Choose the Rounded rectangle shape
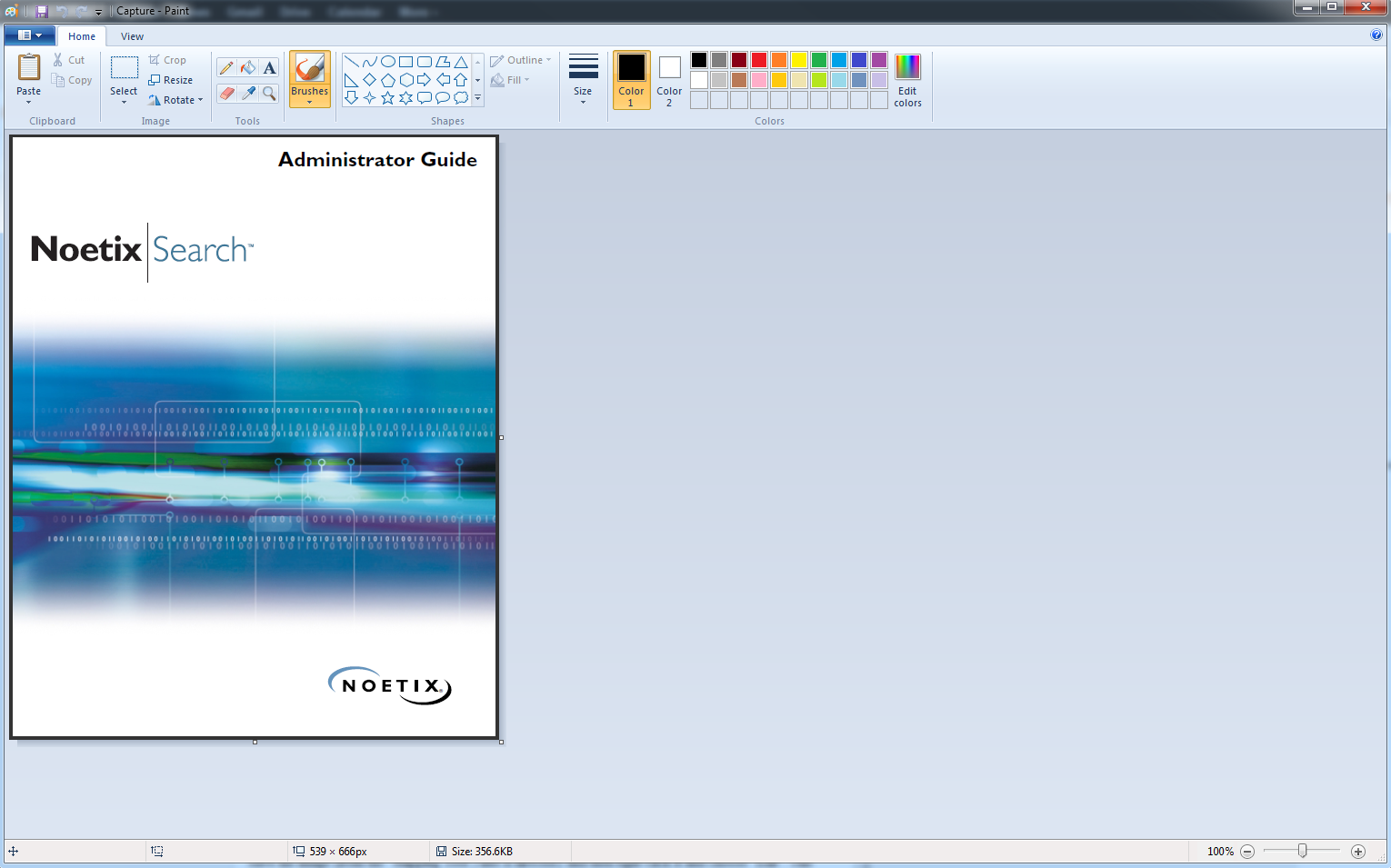This screenshot has height=868, width=1391. coord(425,62)
